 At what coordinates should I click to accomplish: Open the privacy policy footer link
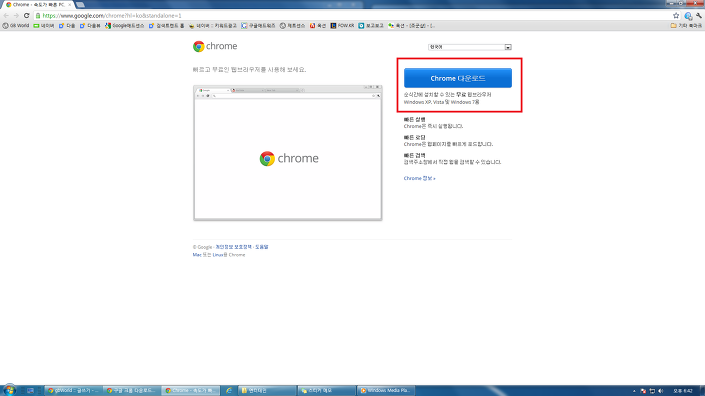[233, 247]
